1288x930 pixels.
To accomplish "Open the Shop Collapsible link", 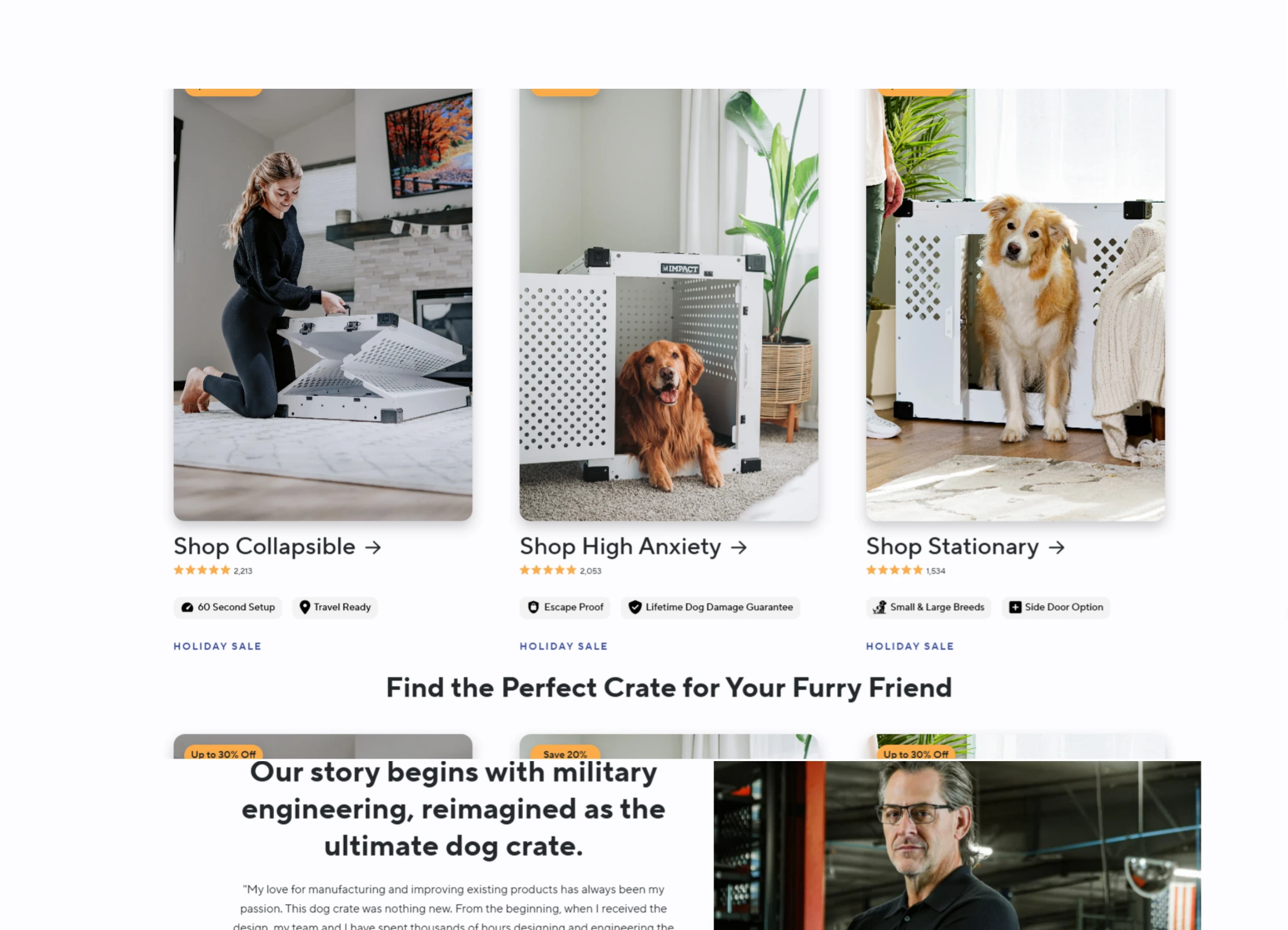I will click(x=277, y=547).
